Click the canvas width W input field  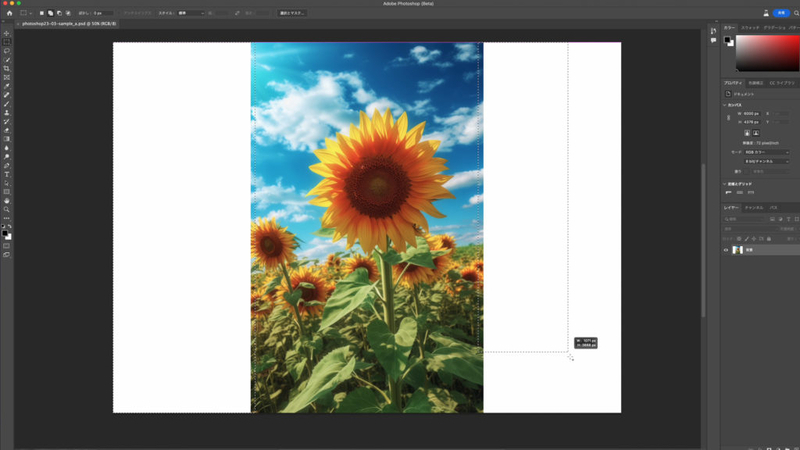click(752, 113)
